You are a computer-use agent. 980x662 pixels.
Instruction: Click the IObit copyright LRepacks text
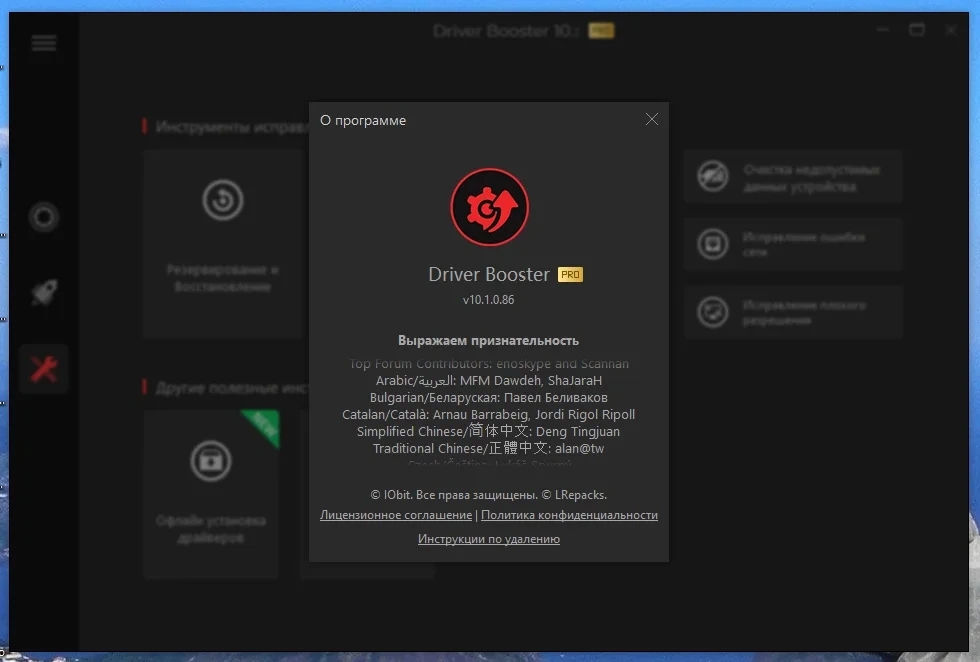click(x=489, y=495)
